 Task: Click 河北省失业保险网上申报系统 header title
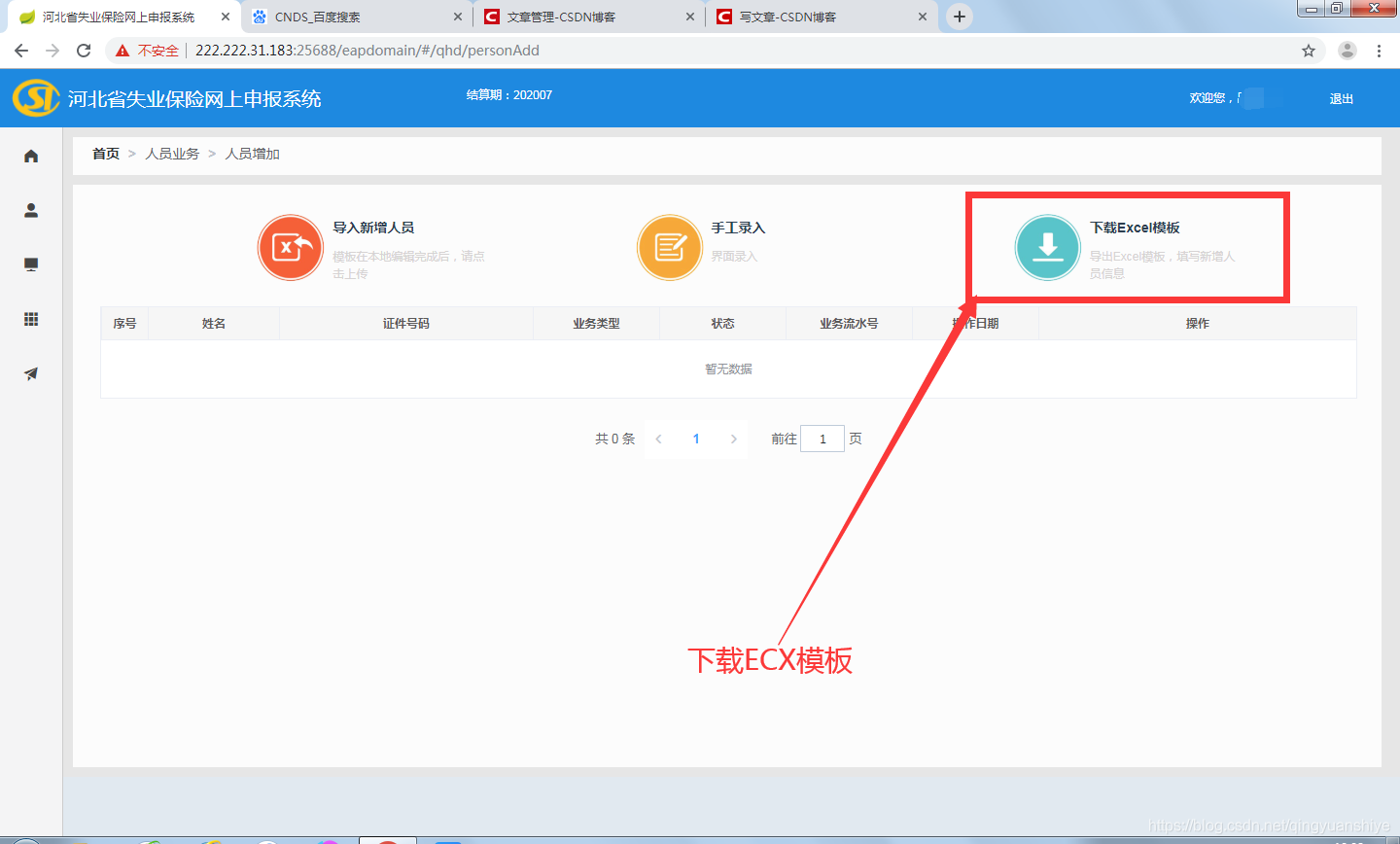pos(194,98)
